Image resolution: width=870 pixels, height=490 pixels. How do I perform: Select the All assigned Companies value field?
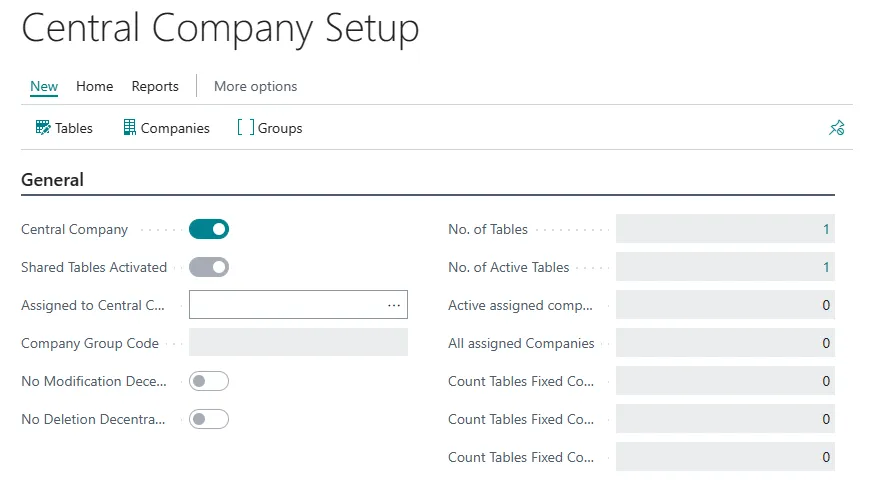click(x=725, y=343)
